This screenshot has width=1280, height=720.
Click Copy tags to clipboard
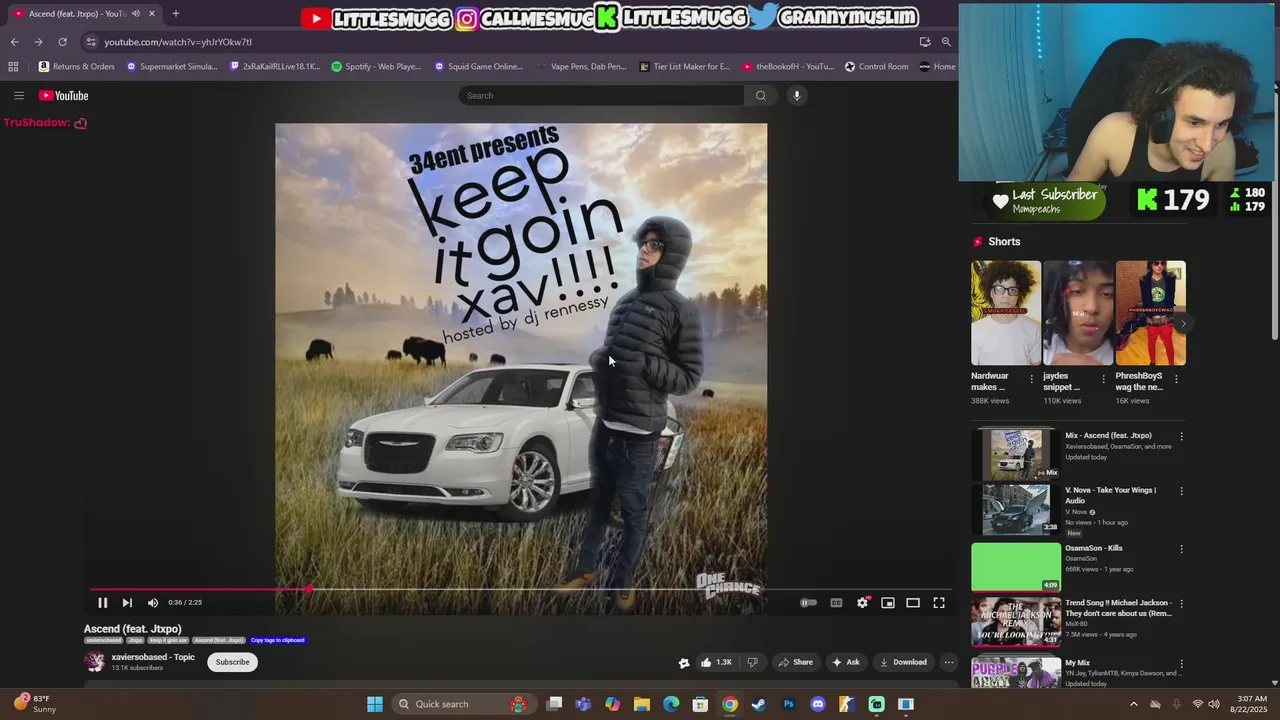coord(277,640)
